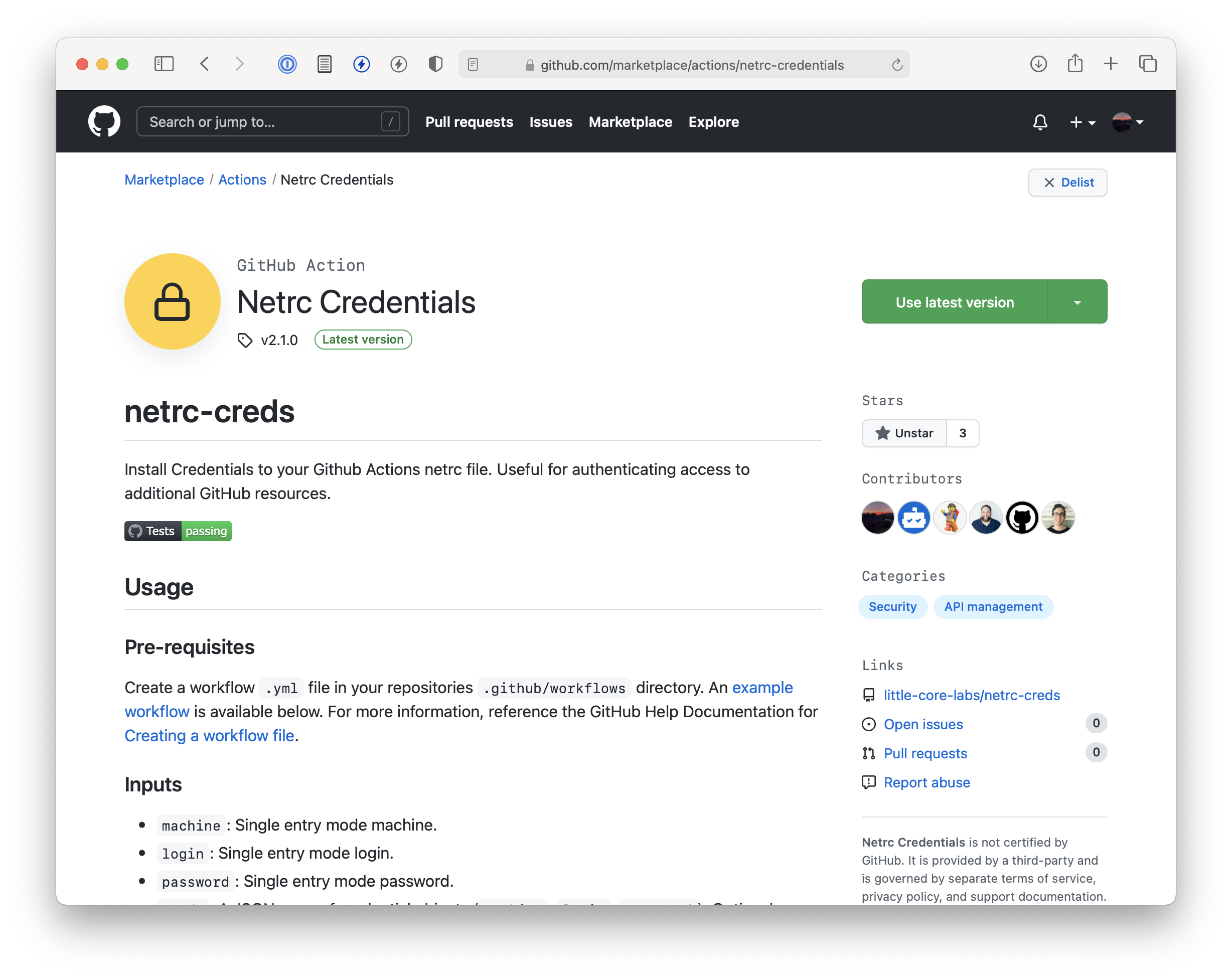Follow the example workflow link

point(762,688)
